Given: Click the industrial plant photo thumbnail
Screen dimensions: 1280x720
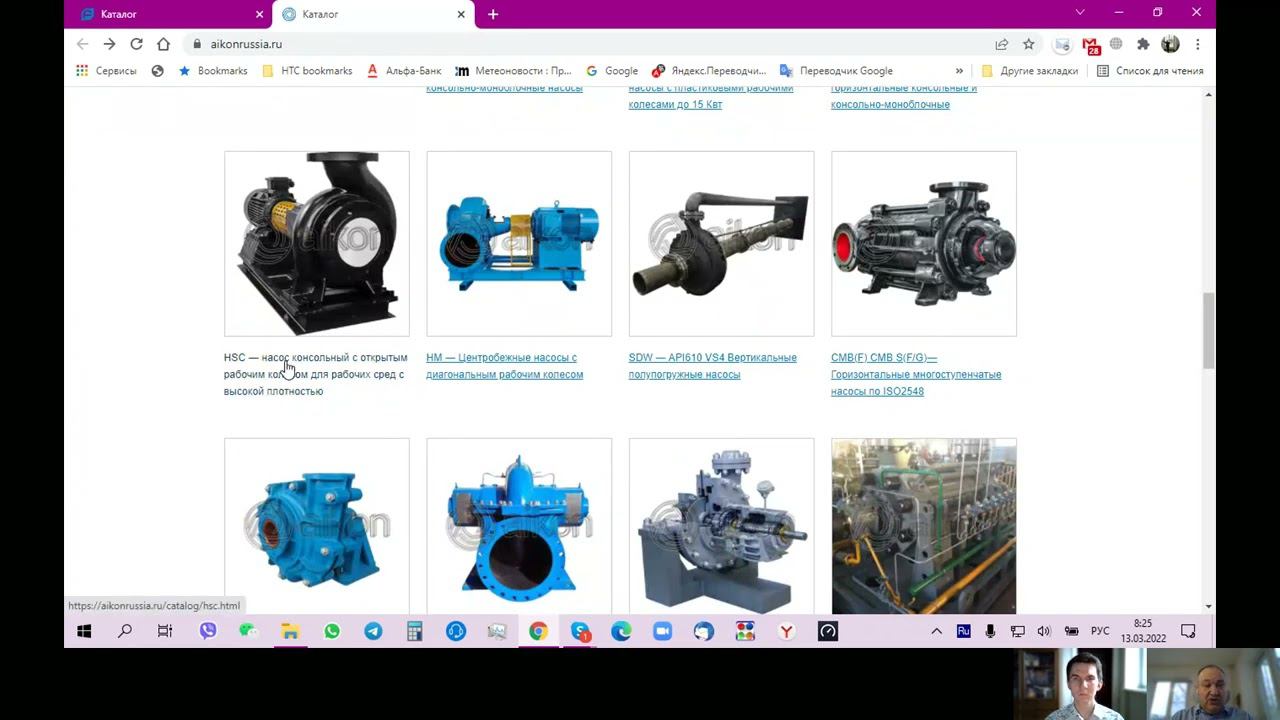Looking at the screenshot, I should click(x=924, y=526).
